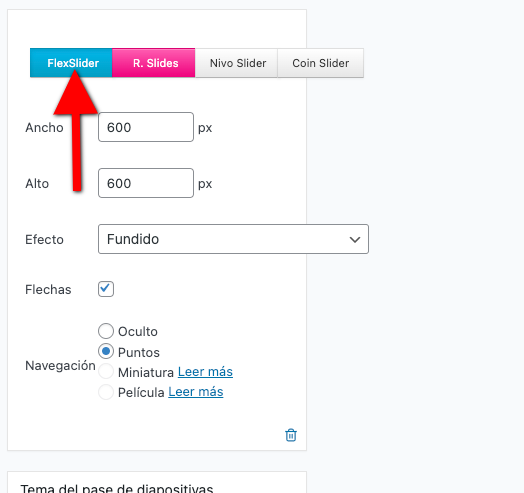The height and width of the screenshot is (493, 524).
Task: Click the chevron arrow of Efecto dropdown
Action: click(x=355, y=239)
